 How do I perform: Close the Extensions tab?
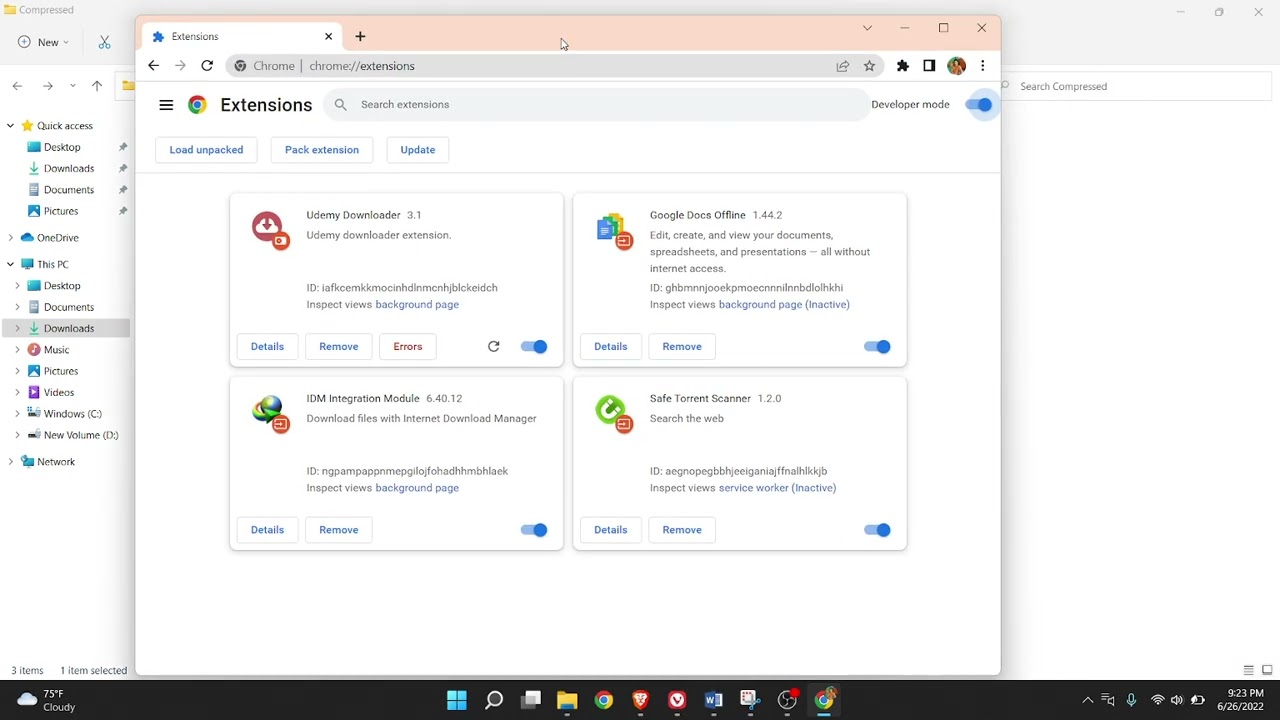pos(328,37)
